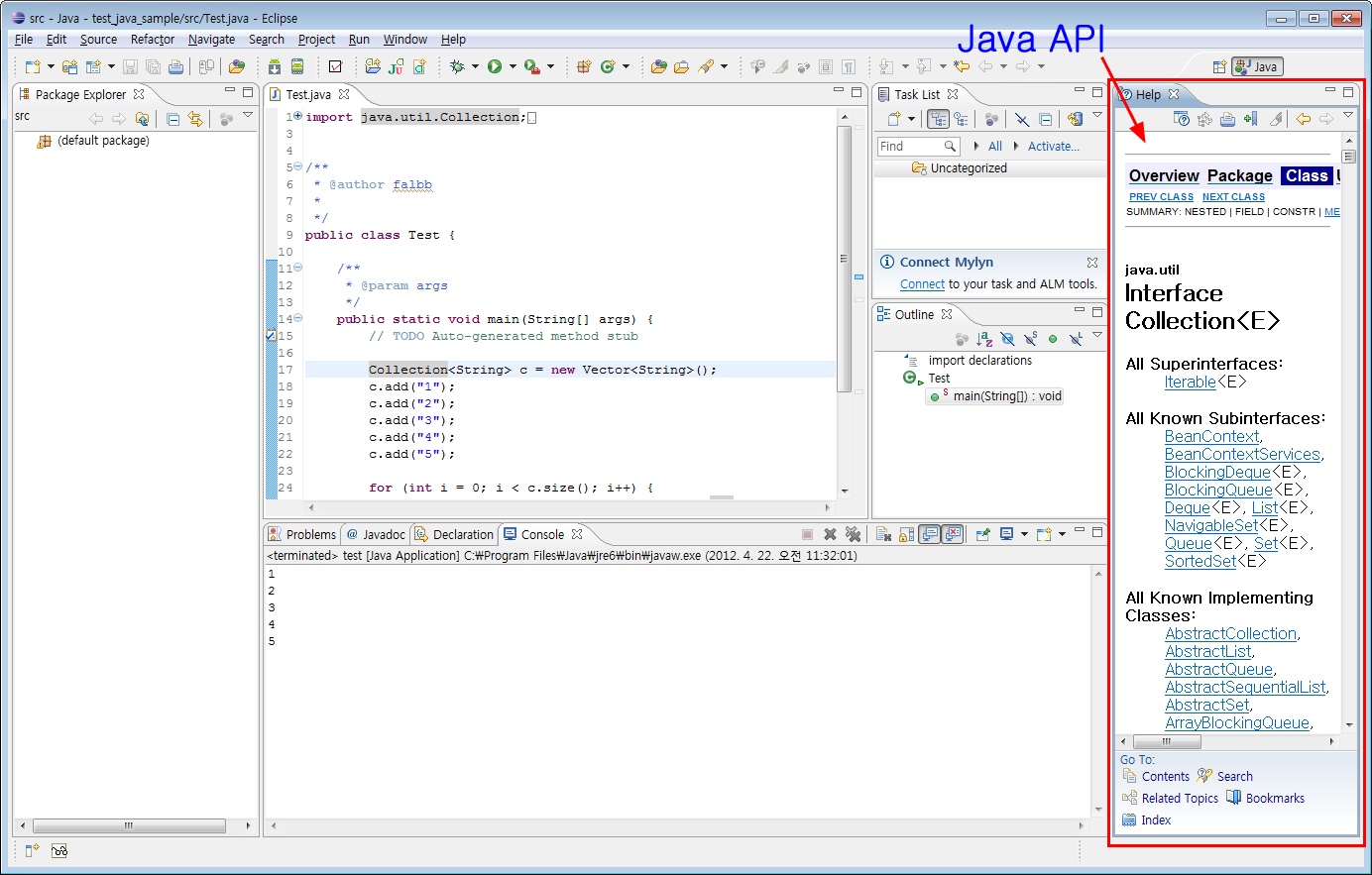Click Show in All Topics icon in Help
This screenshot has height=875, width=1372.
[1204, 119]
